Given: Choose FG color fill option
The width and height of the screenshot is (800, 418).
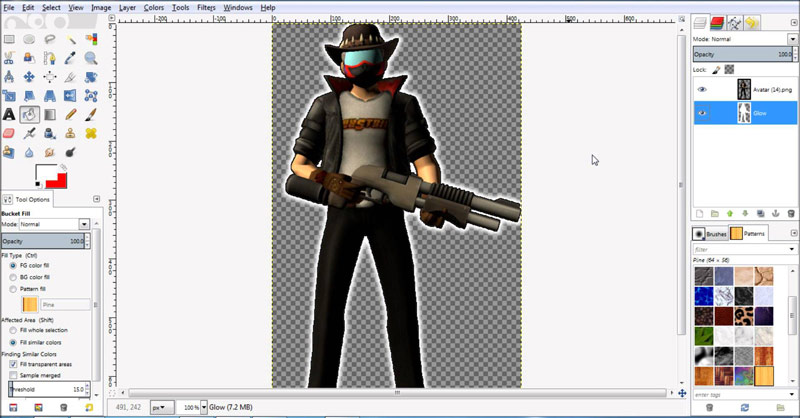Looking at the screenshot, I should 13,265.
